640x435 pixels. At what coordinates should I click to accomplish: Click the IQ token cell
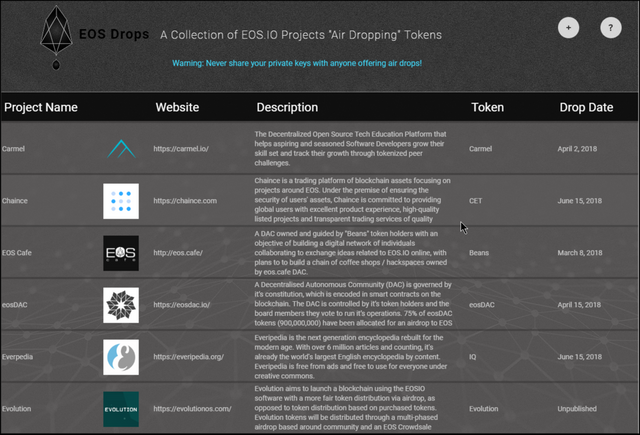pyautogui.click(x=473, y=357)
